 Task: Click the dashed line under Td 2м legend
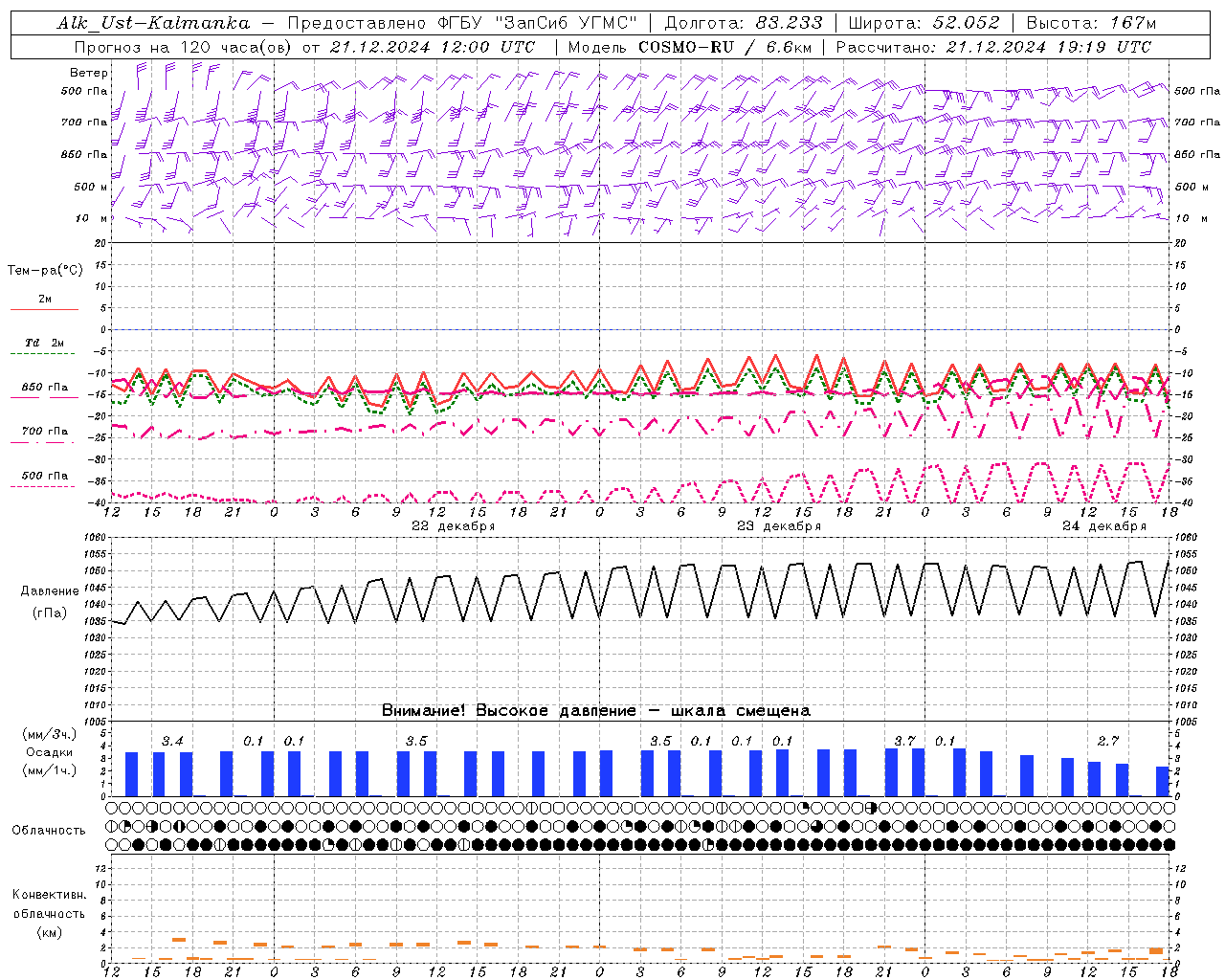[x=44, y=354]
